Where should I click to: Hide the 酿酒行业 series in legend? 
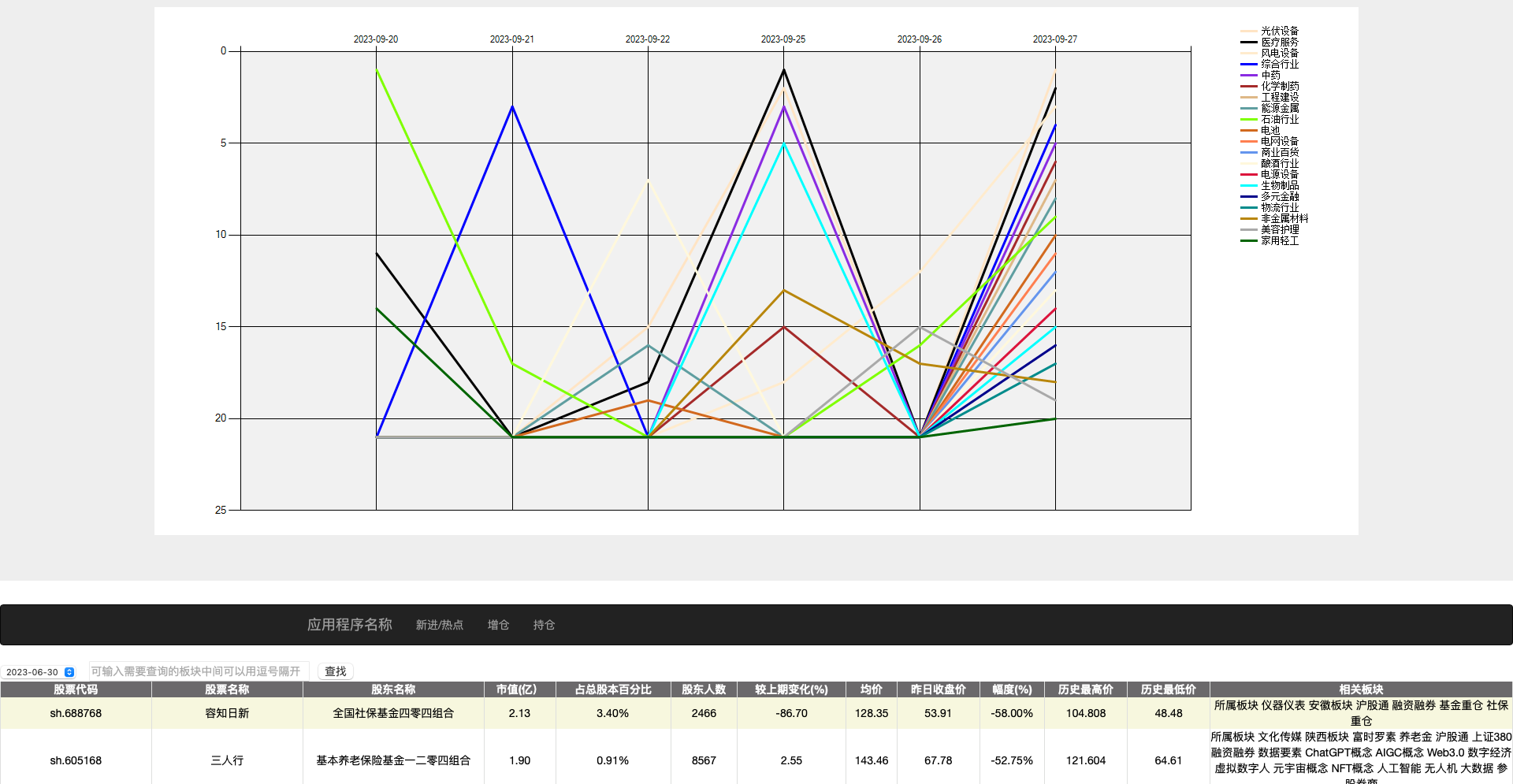[x=1270, y=163]
